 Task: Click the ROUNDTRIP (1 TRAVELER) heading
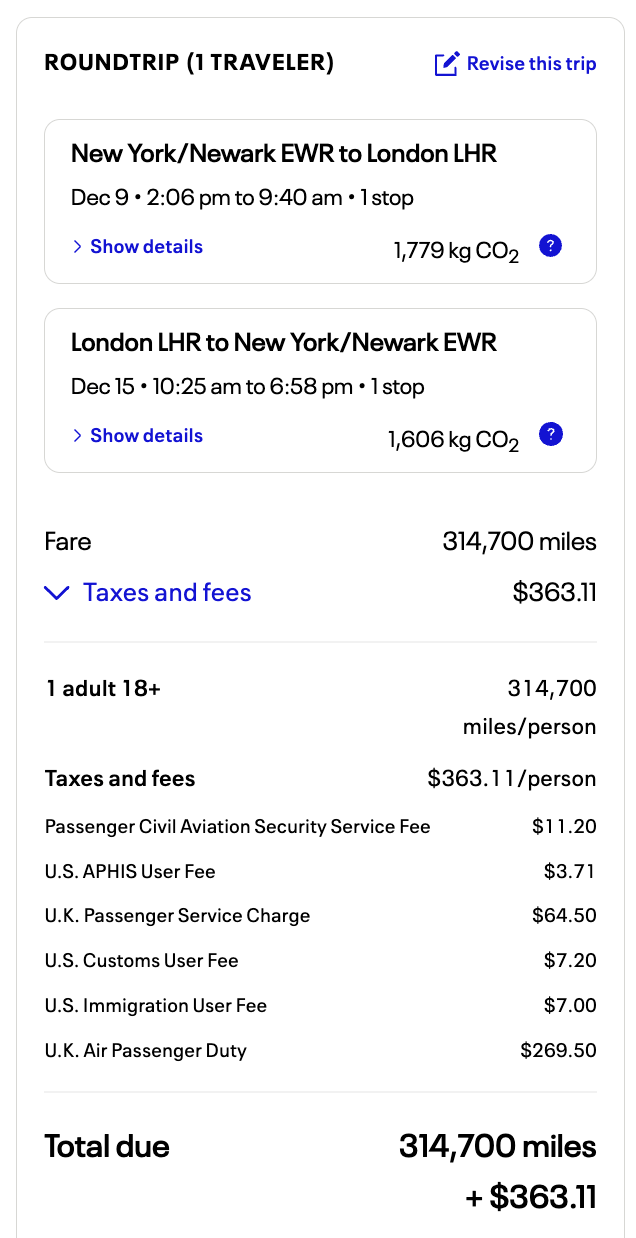pos(189,63)
